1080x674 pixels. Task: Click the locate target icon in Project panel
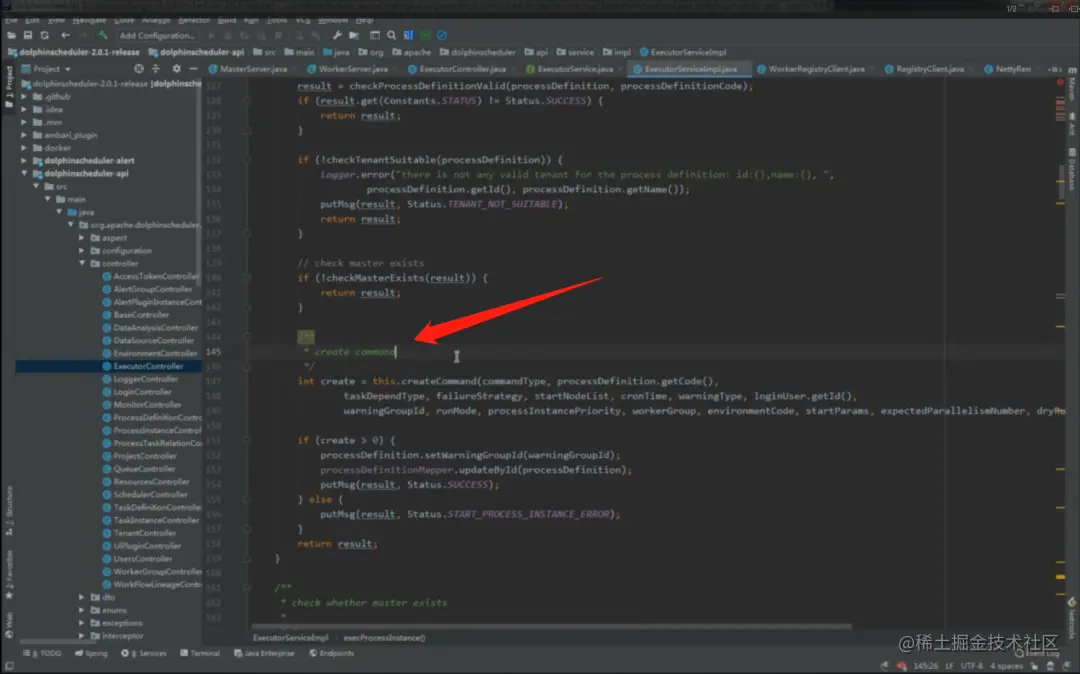click(x=139, y=69)
